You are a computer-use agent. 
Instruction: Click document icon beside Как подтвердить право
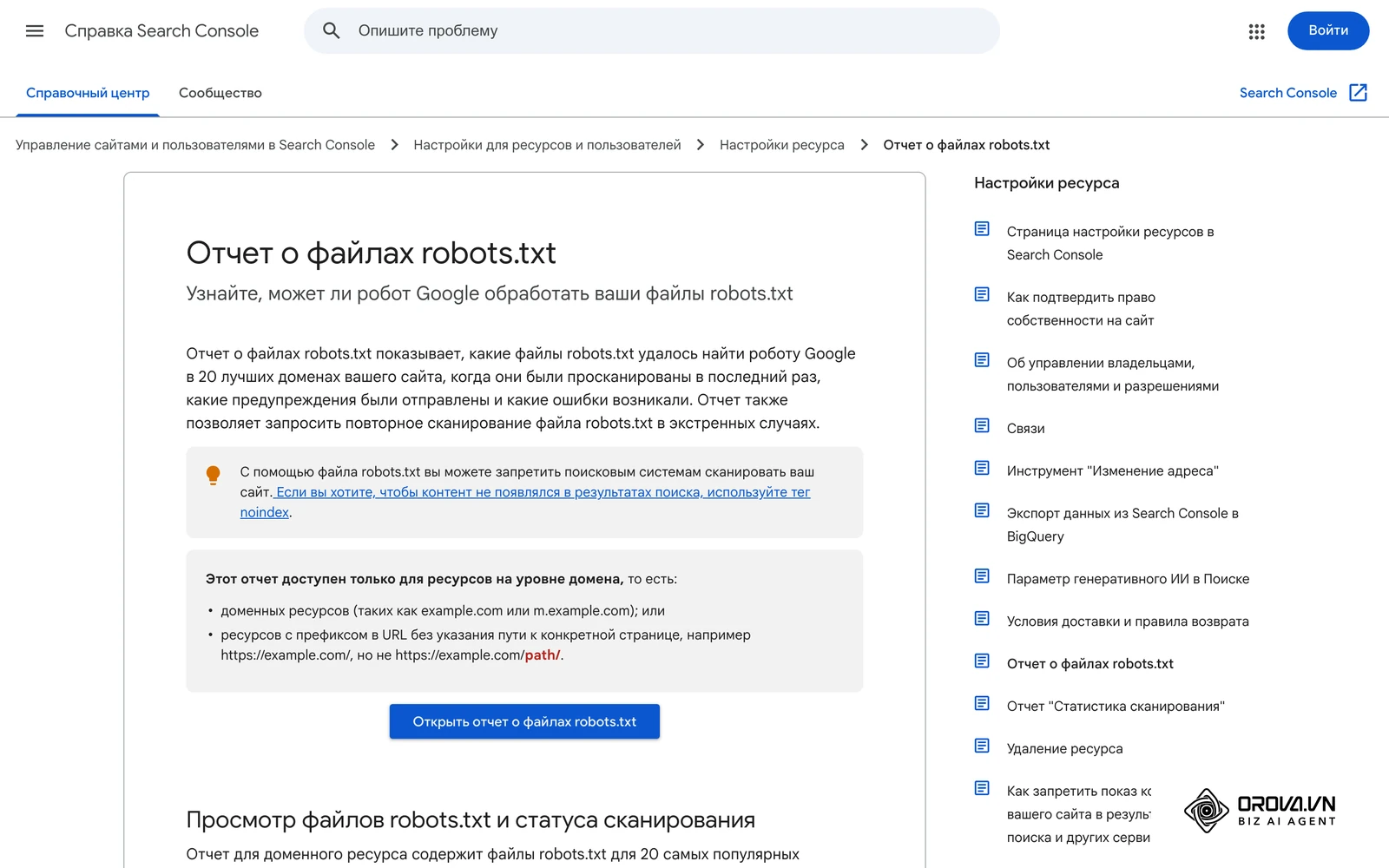coord(982,294)
